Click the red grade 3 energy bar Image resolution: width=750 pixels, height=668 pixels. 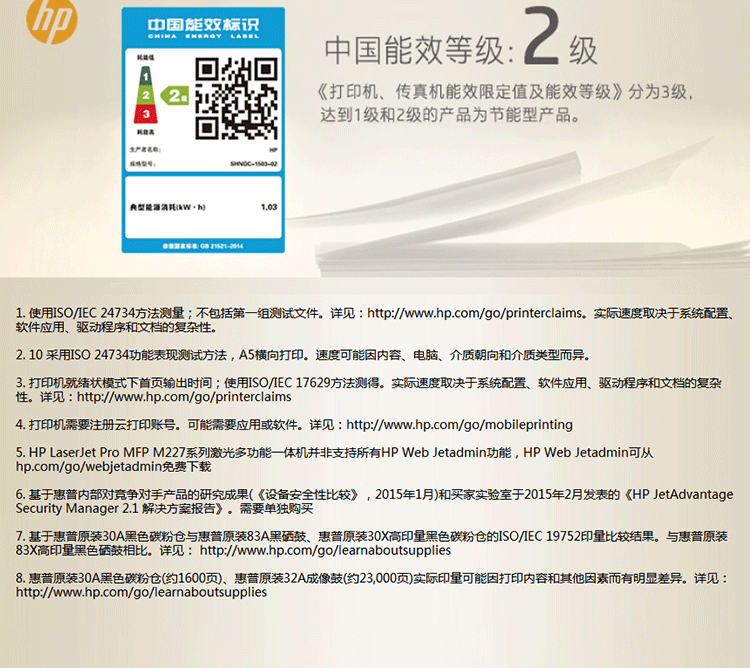coord(144,115)
